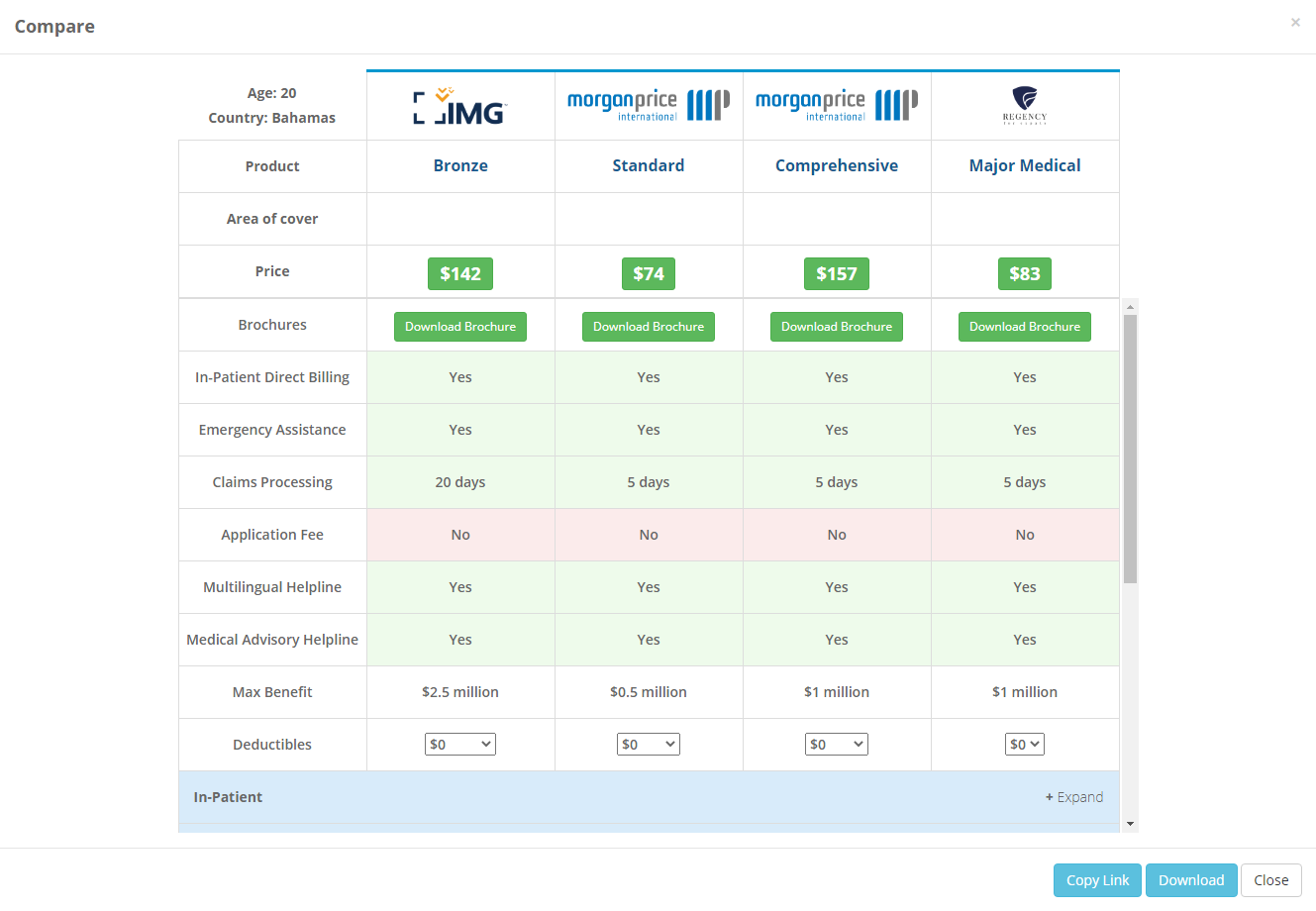Image resolution: width=1316 pixels, height=911 pixels.
Task: Click the Download button at bottom
Action: coord(1191,880)
